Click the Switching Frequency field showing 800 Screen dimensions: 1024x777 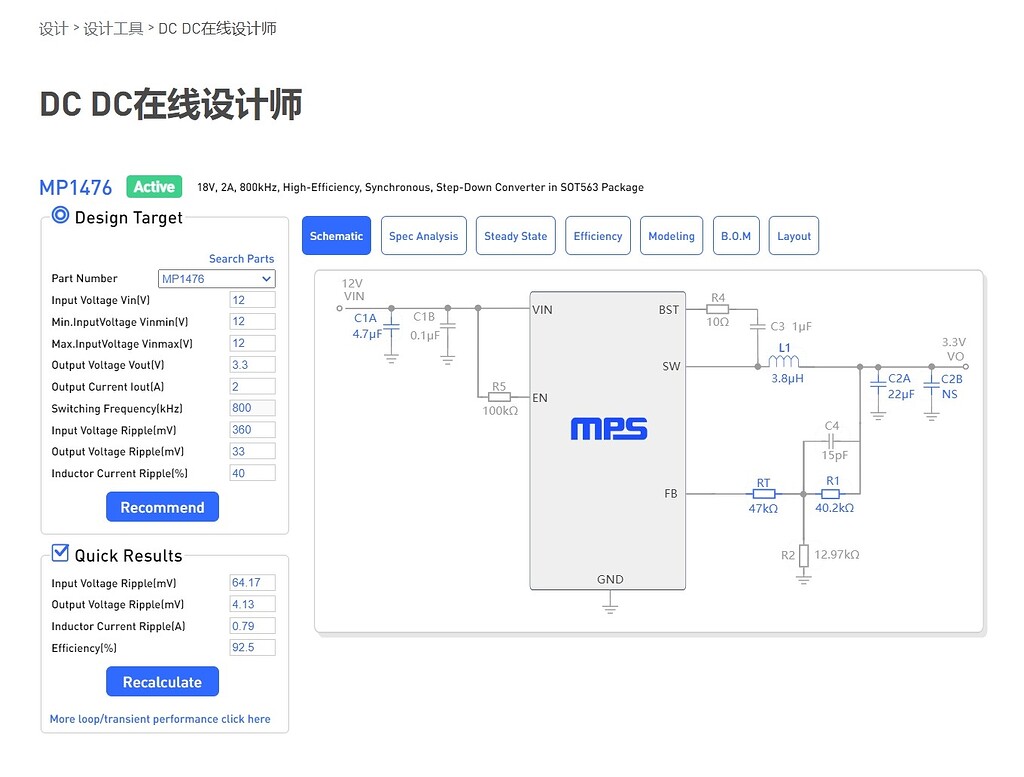251,407
